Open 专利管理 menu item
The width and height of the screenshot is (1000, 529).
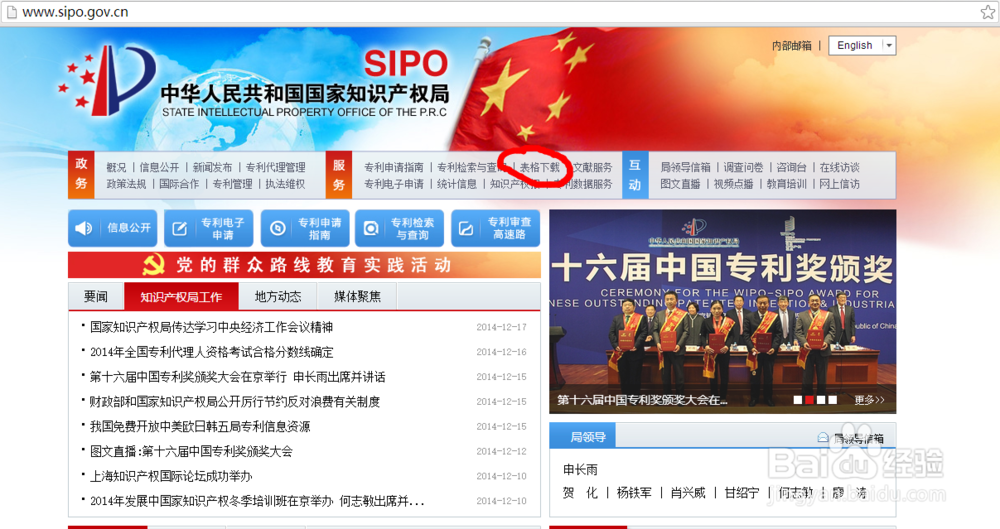click(232, 184)
